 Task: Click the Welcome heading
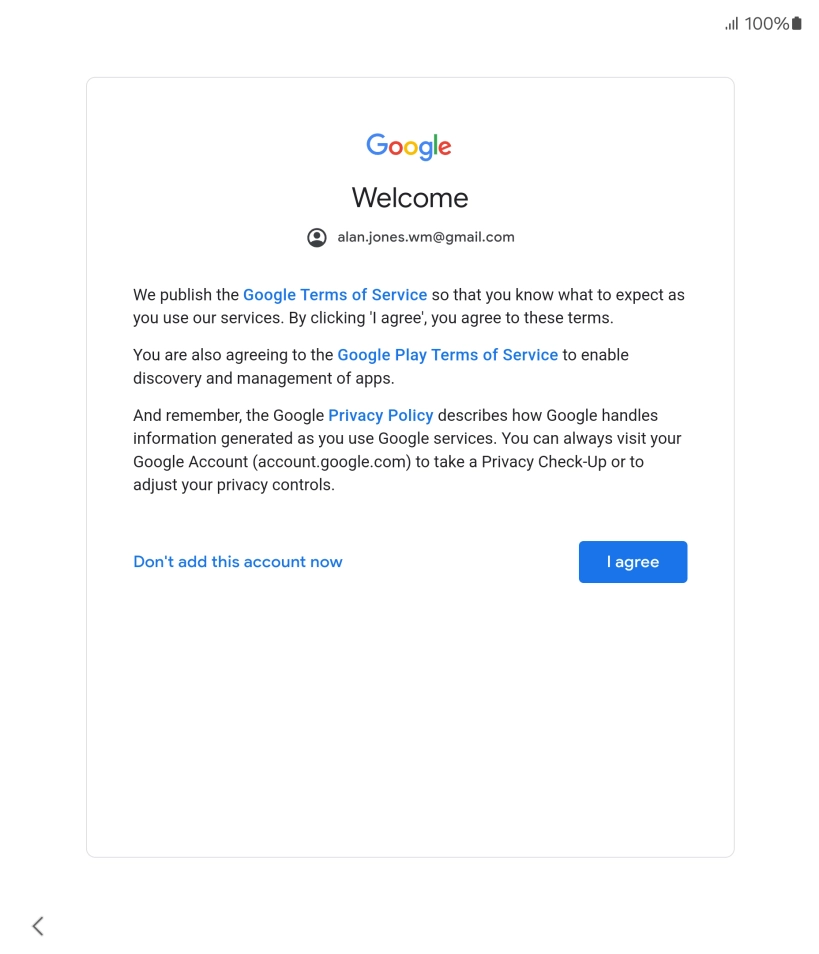point(410,198)
